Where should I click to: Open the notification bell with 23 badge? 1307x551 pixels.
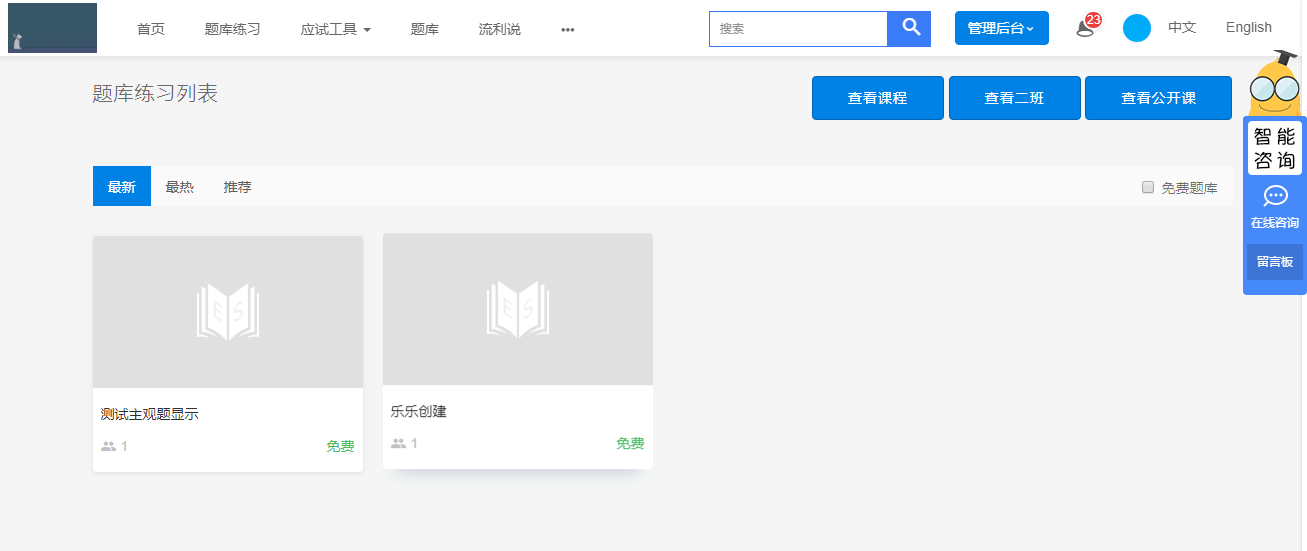tap(1086, 28)
